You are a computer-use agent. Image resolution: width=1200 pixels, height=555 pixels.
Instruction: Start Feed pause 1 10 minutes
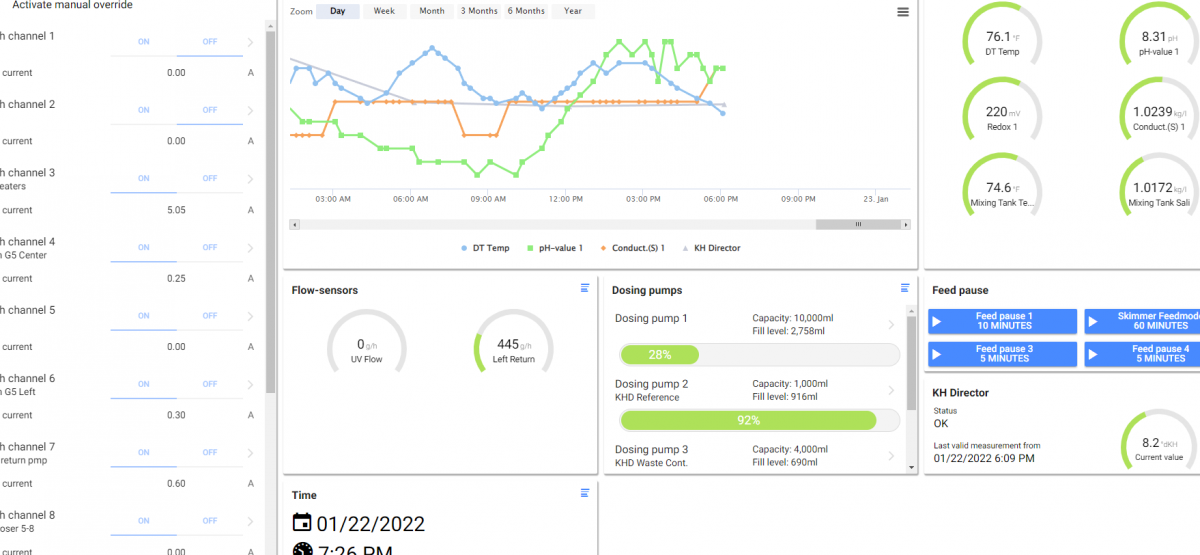coord(1003,321)
